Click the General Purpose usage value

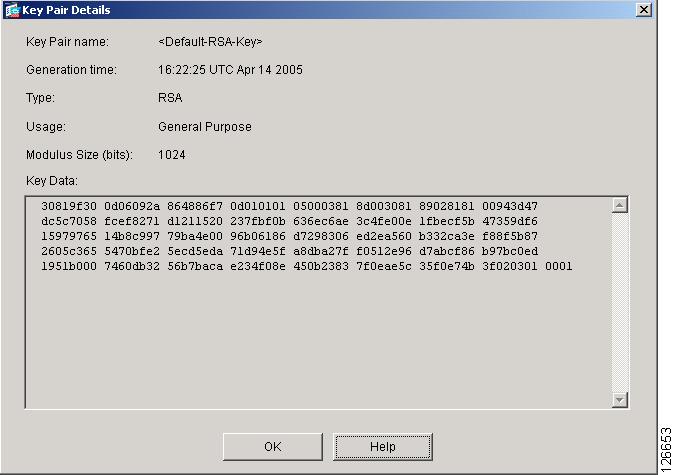tap(205, 127)
